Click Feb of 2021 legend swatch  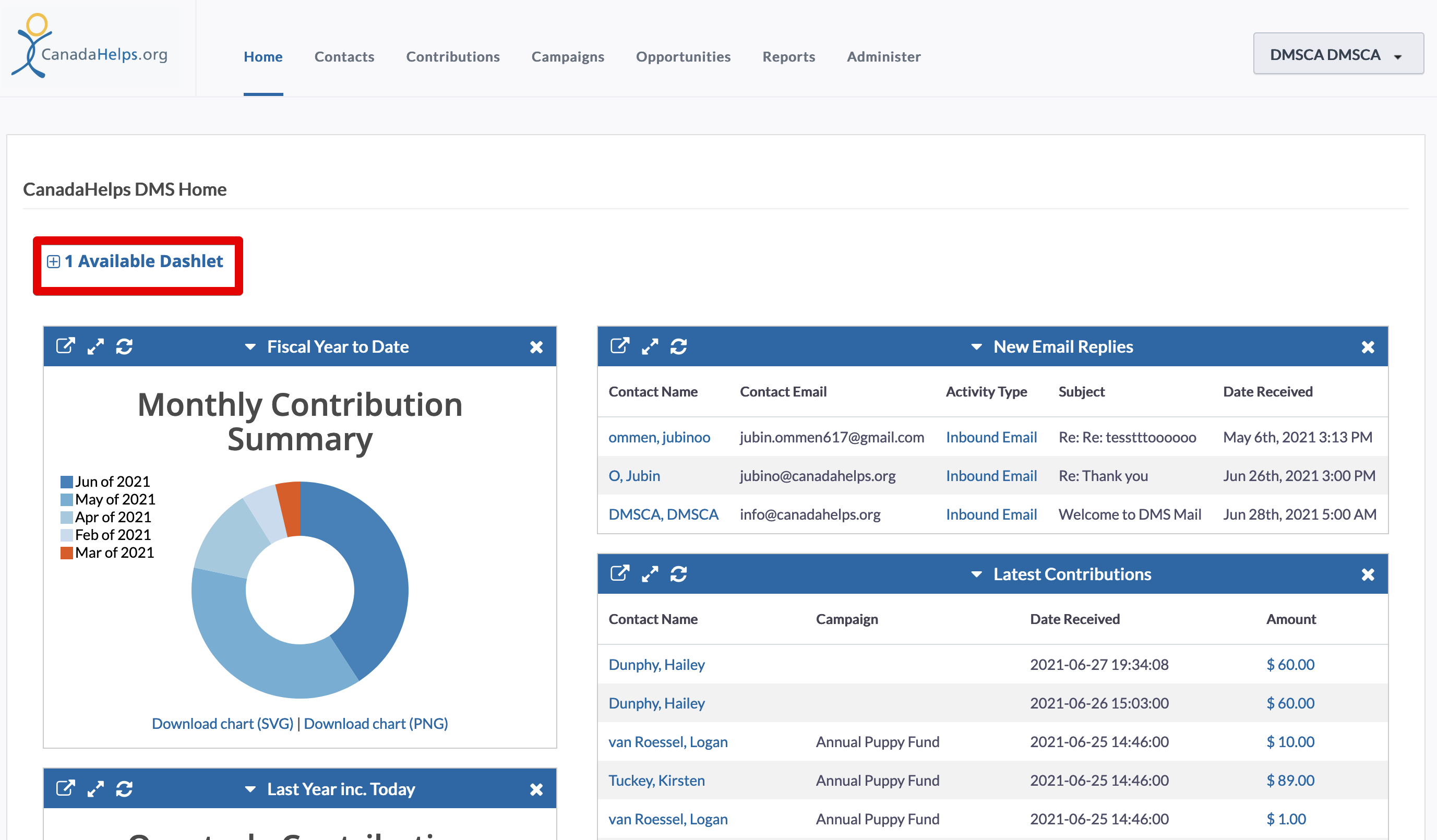tap(67, 535)
